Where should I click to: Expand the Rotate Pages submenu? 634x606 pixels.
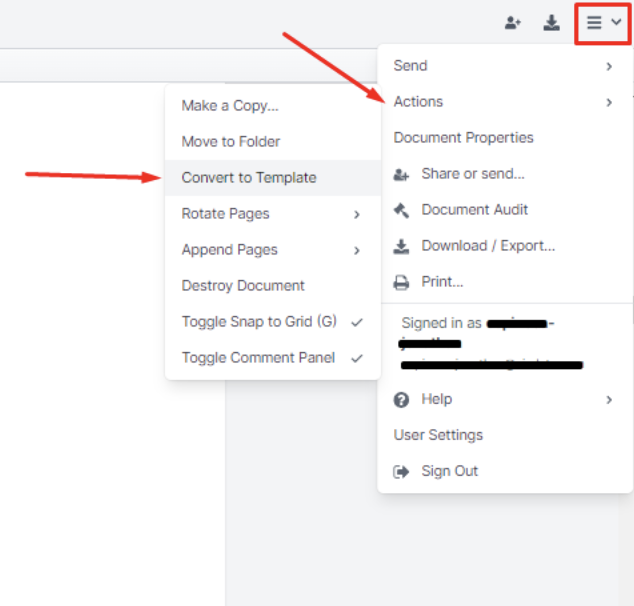357,214
